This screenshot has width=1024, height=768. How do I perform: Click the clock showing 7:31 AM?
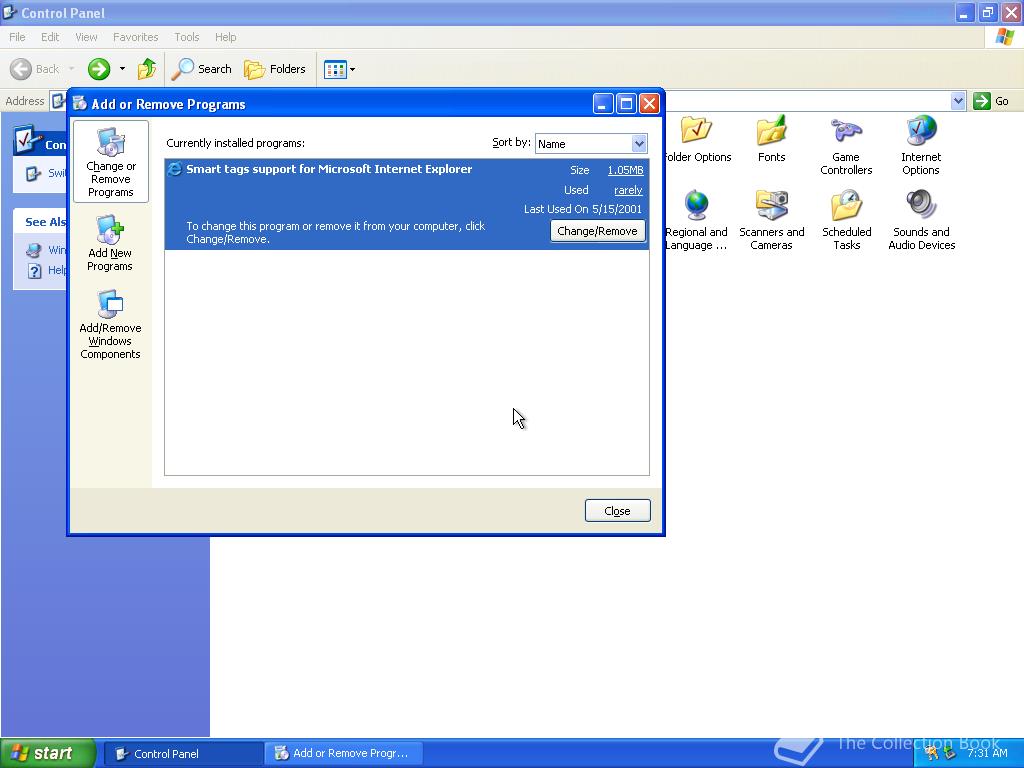point(987,754)
